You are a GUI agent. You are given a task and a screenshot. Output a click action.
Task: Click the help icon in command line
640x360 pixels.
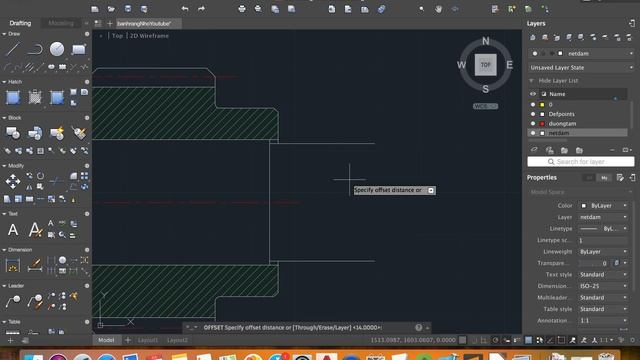pos(418,327)
